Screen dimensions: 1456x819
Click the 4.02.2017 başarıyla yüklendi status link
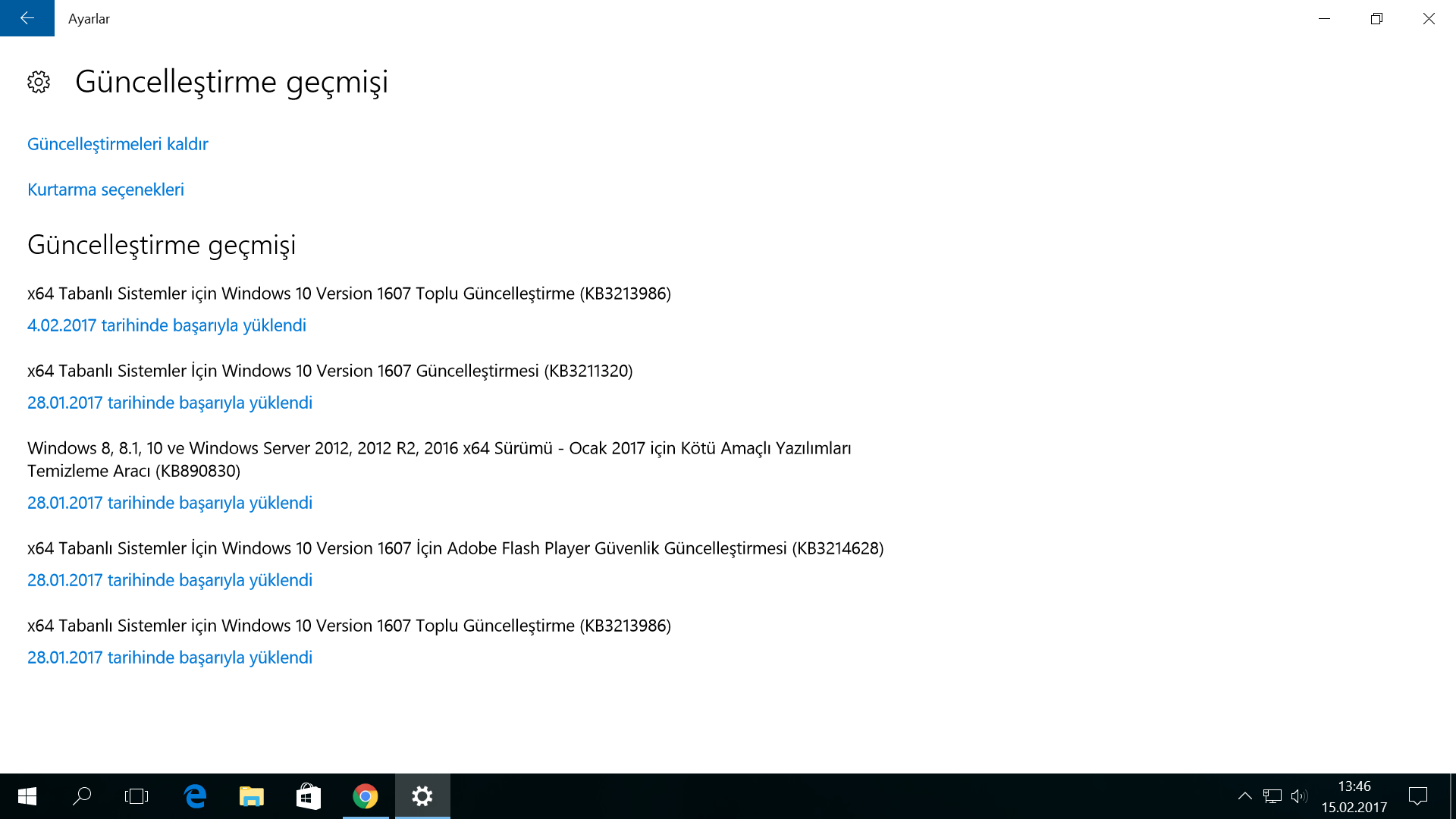click(x=167, y=325)
